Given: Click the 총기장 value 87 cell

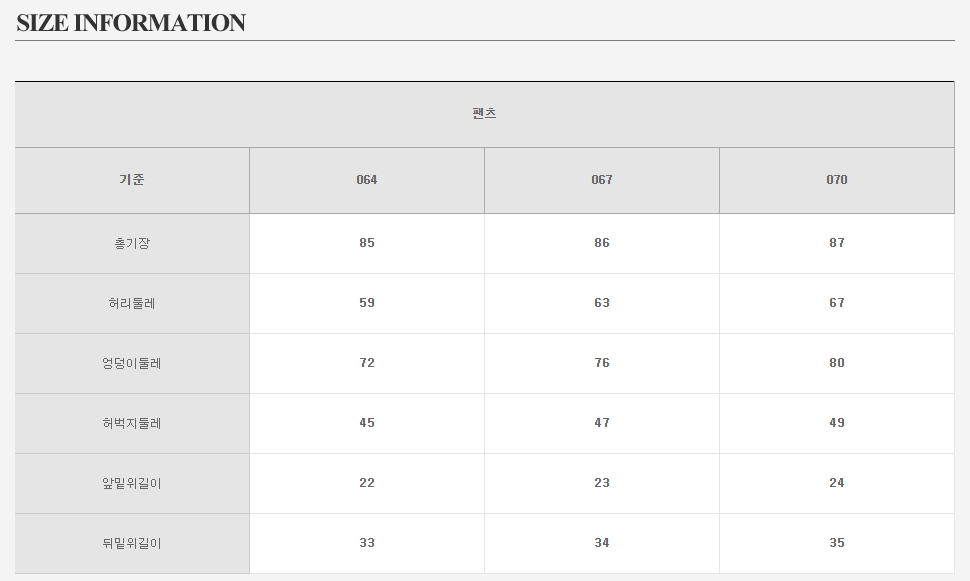Looking at the screenshot, I should click(837, 243).
